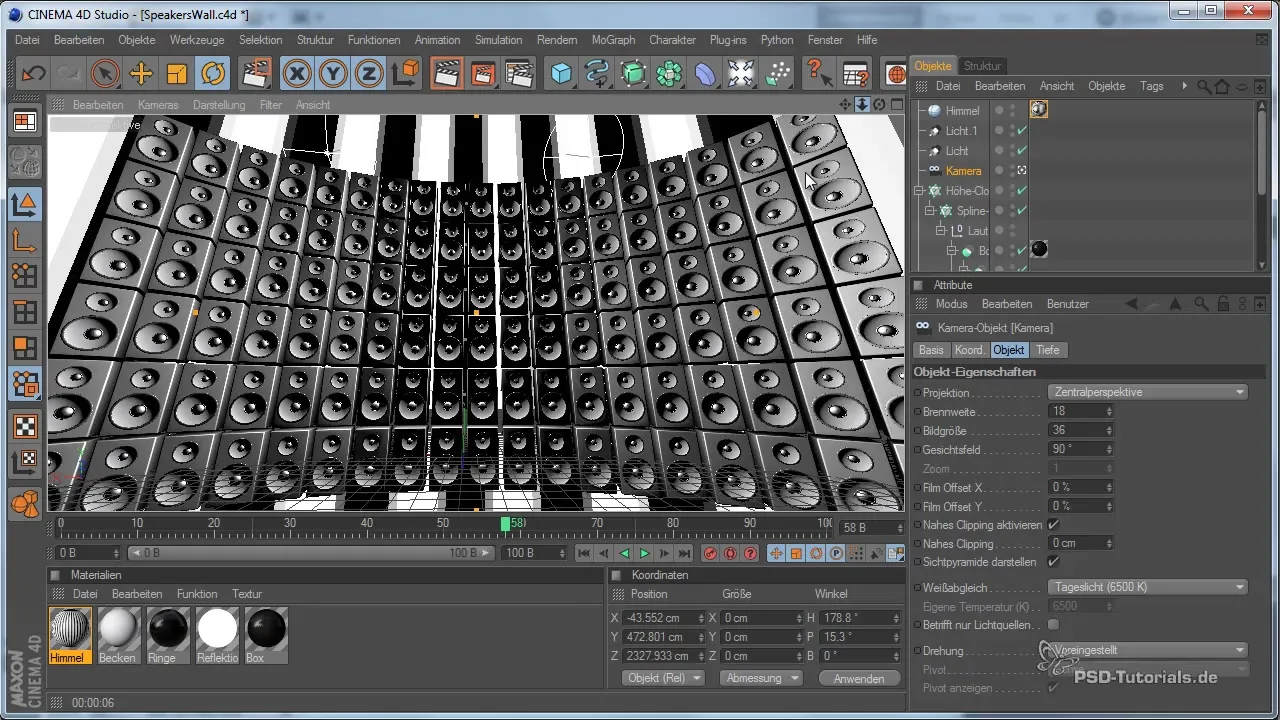1280x720 pixels.
Task: Render to picture viewer
Action: [x=483, y=74]
